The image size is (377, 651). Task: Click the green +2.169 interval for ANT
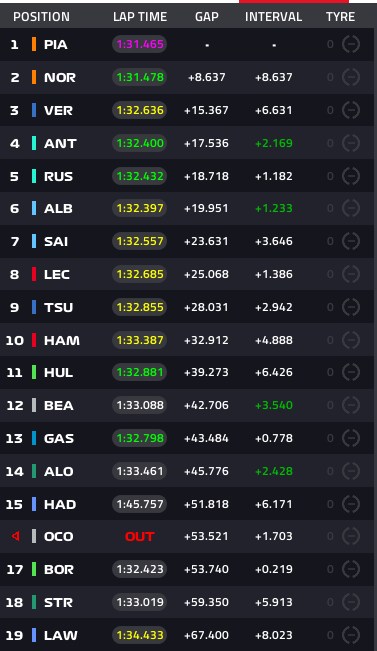coord(274,143)
